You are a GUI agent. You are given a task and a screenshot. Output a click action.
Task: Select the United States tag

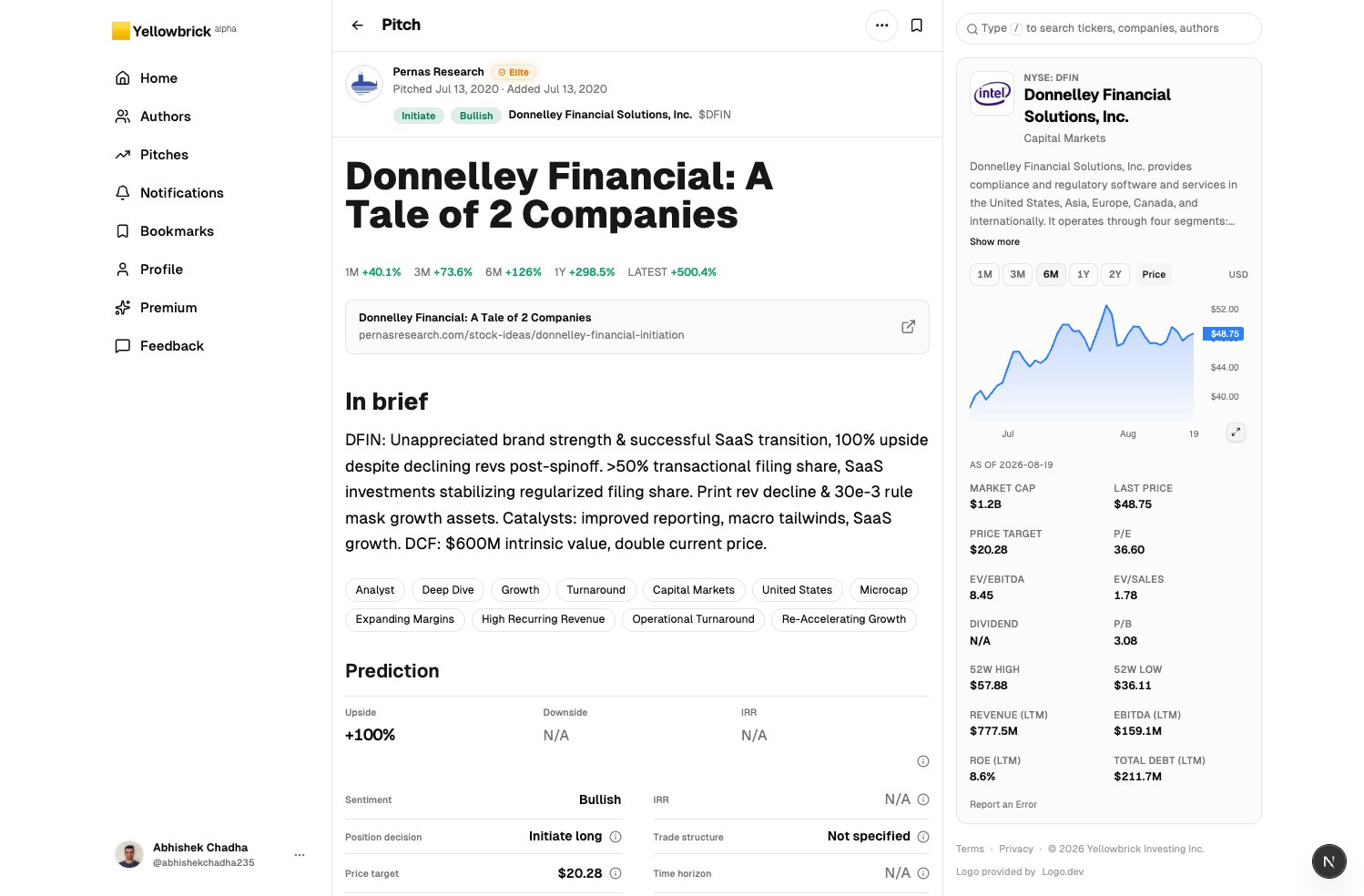tap(798, 590)
